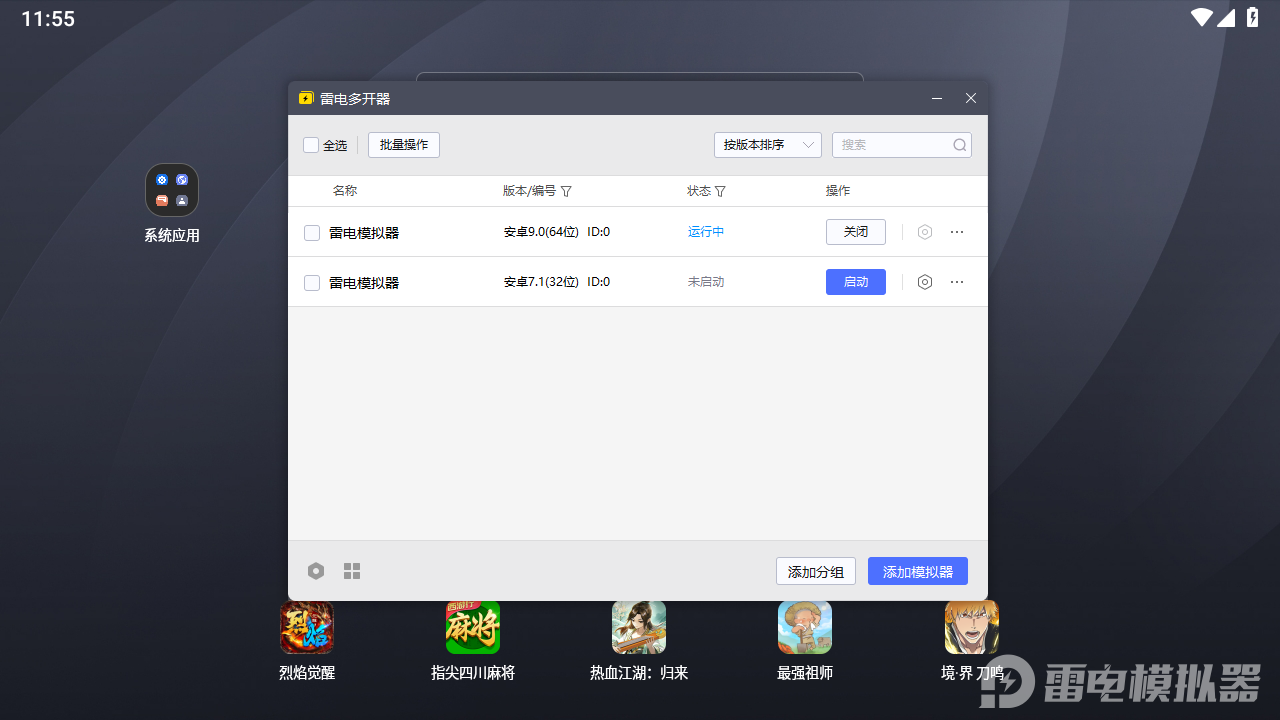1280x720 pixels.
Task: Launch the 境·界 刀鸣 game icon
Action: [972, 627]
